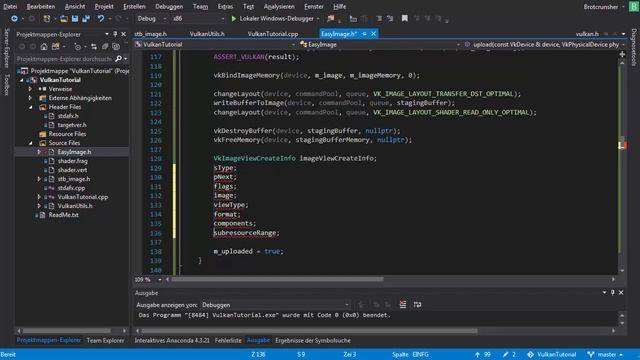Click the code editor horizontal scrollbar thumb
The image size is (640, 360).
click(x=277, y=280)
